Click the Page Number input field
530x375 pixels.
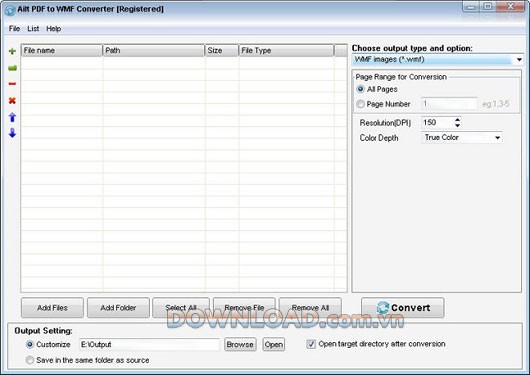click(x=449, y=103)
